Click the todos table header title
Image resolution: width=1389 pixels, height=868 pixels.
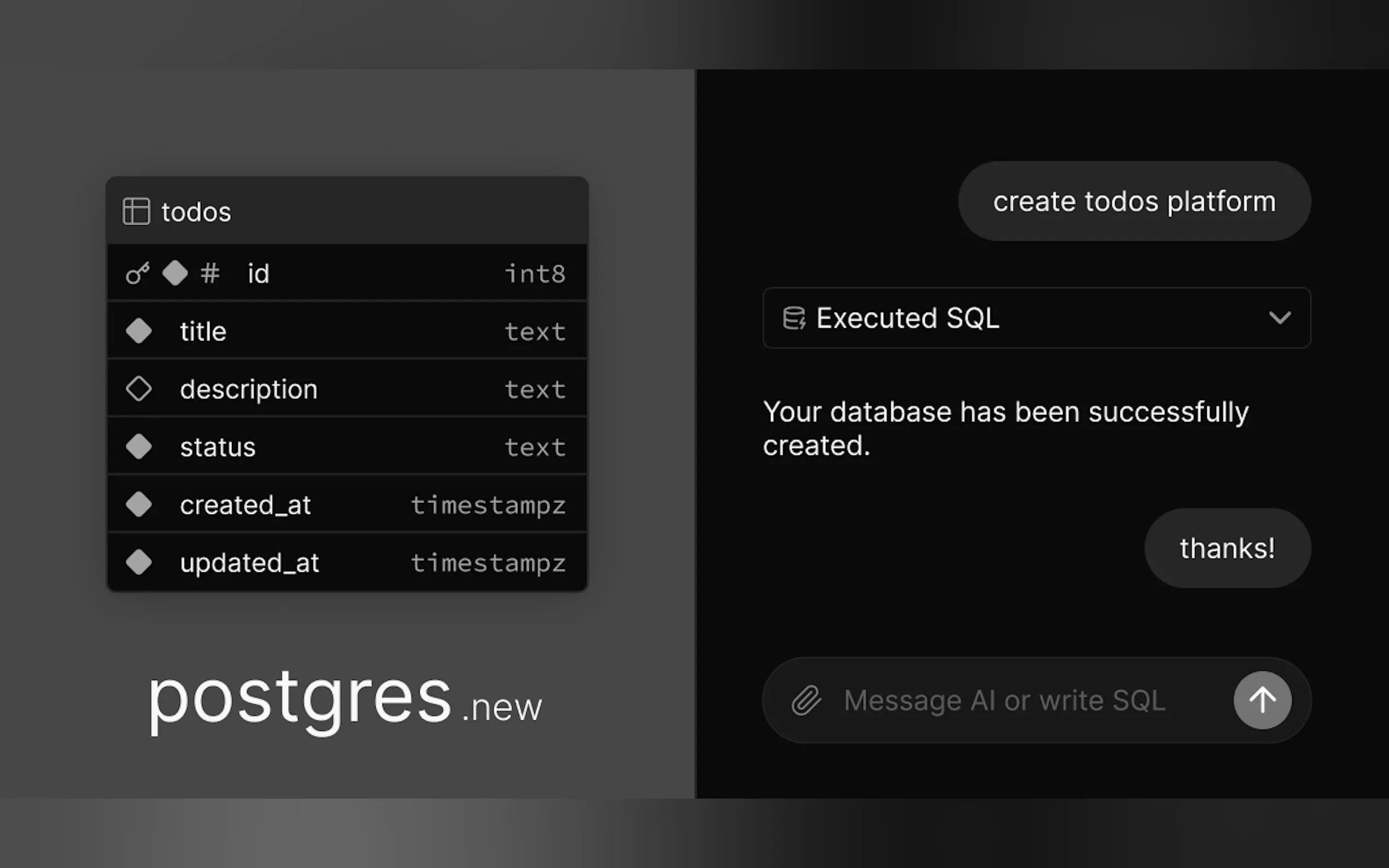point(196,212)
